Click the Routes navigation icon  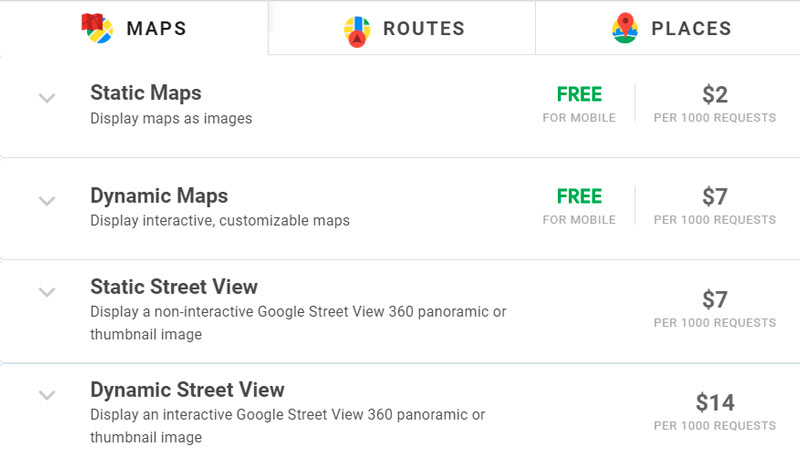pyautogui.click(x=357, y=31)
